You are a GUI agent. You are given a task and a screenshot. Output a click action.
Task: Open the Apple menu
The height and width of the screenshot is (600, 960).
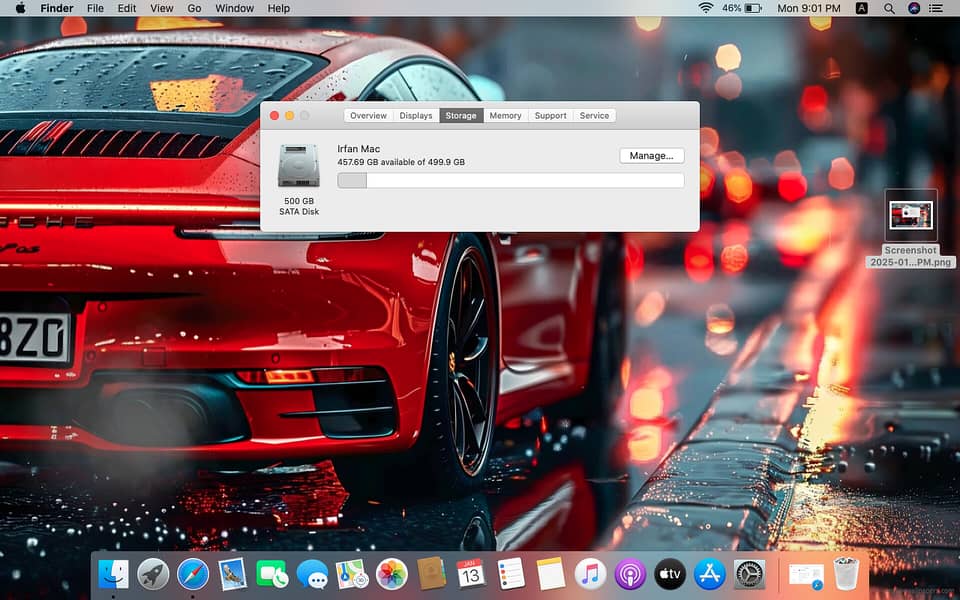(x=20, y=8)
